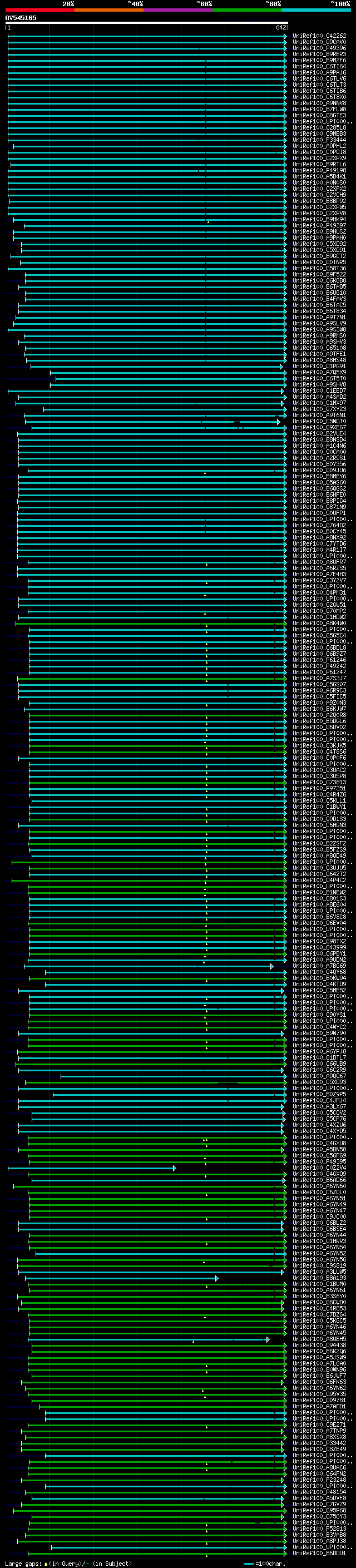Select label UniRef100_P33442

[319, 1443]
